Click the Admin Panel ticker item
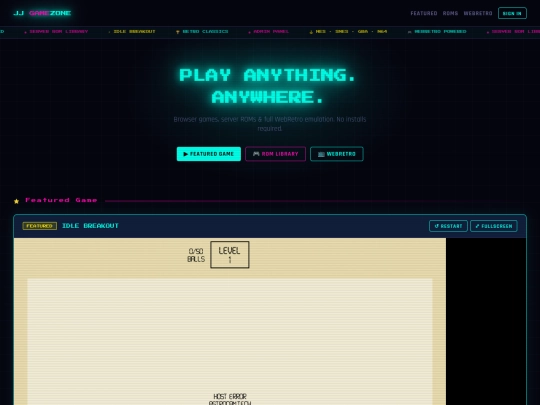Image resolution: width=540 pixels, height=405 pixels. click(x=271, y=32)
